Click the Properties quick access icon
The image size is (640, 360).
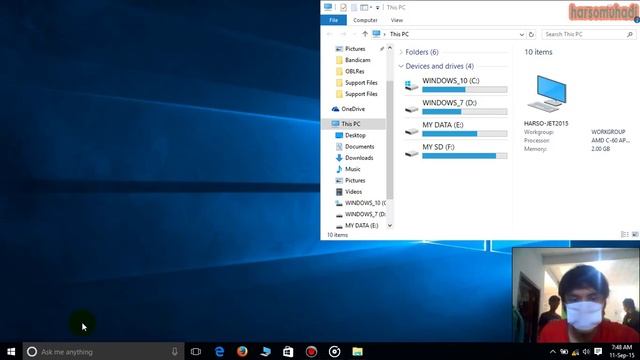343,7
